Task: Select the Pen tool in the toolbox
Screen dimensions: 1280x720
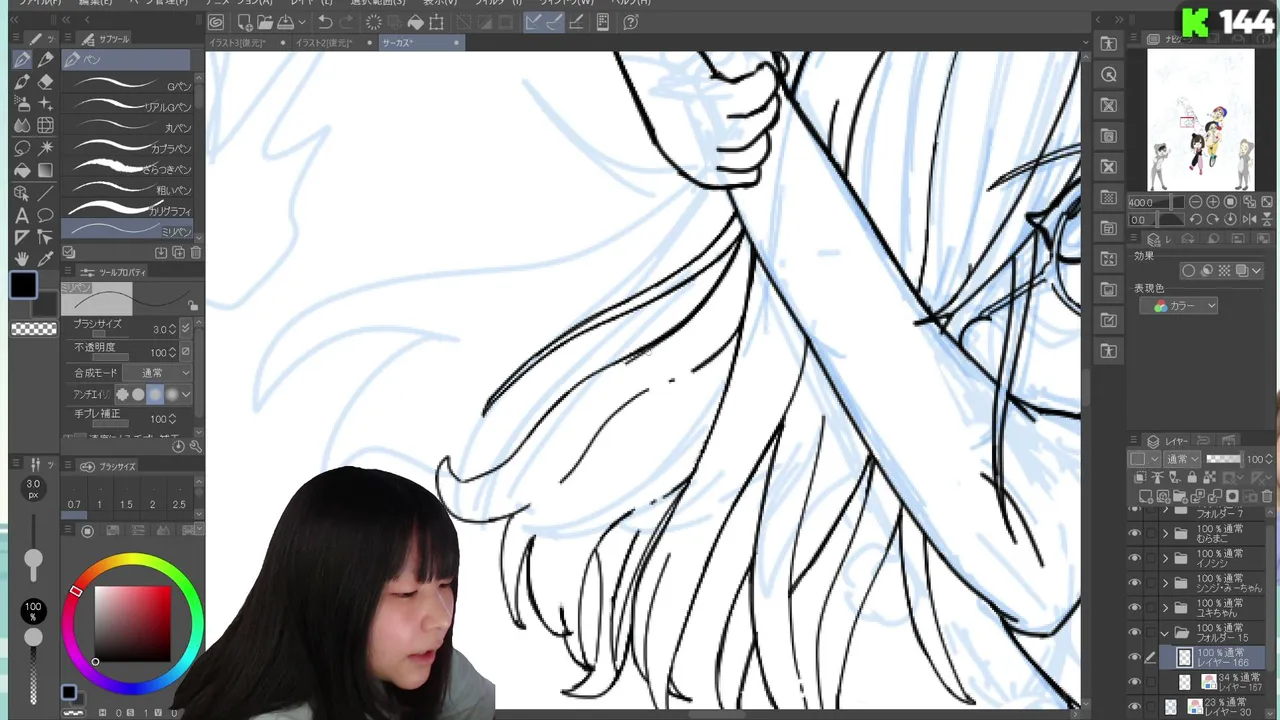Action: click(x=22, y=60)
